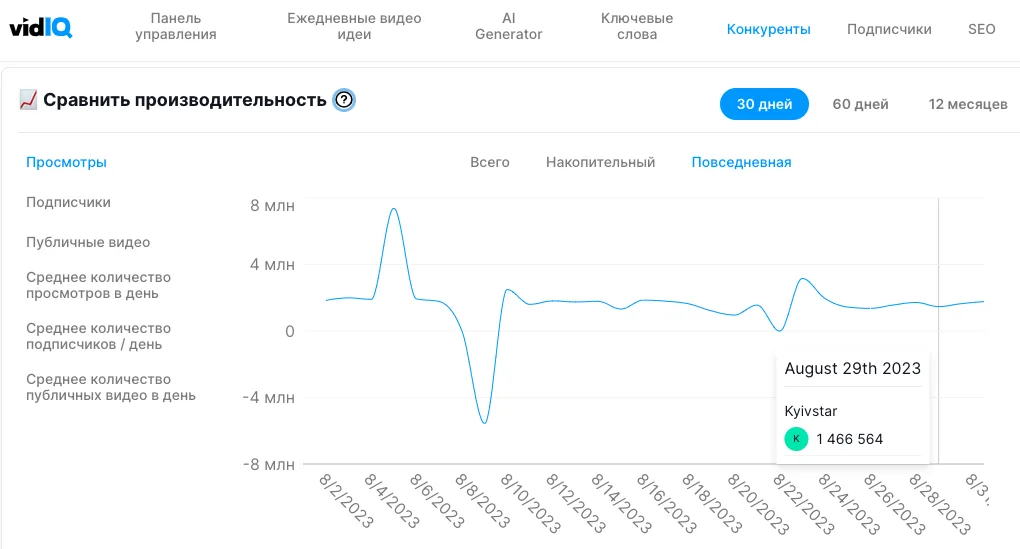This screenshot has width=1020, height=549.
Task: Open the help question mark icon
Action: point(344,100)
